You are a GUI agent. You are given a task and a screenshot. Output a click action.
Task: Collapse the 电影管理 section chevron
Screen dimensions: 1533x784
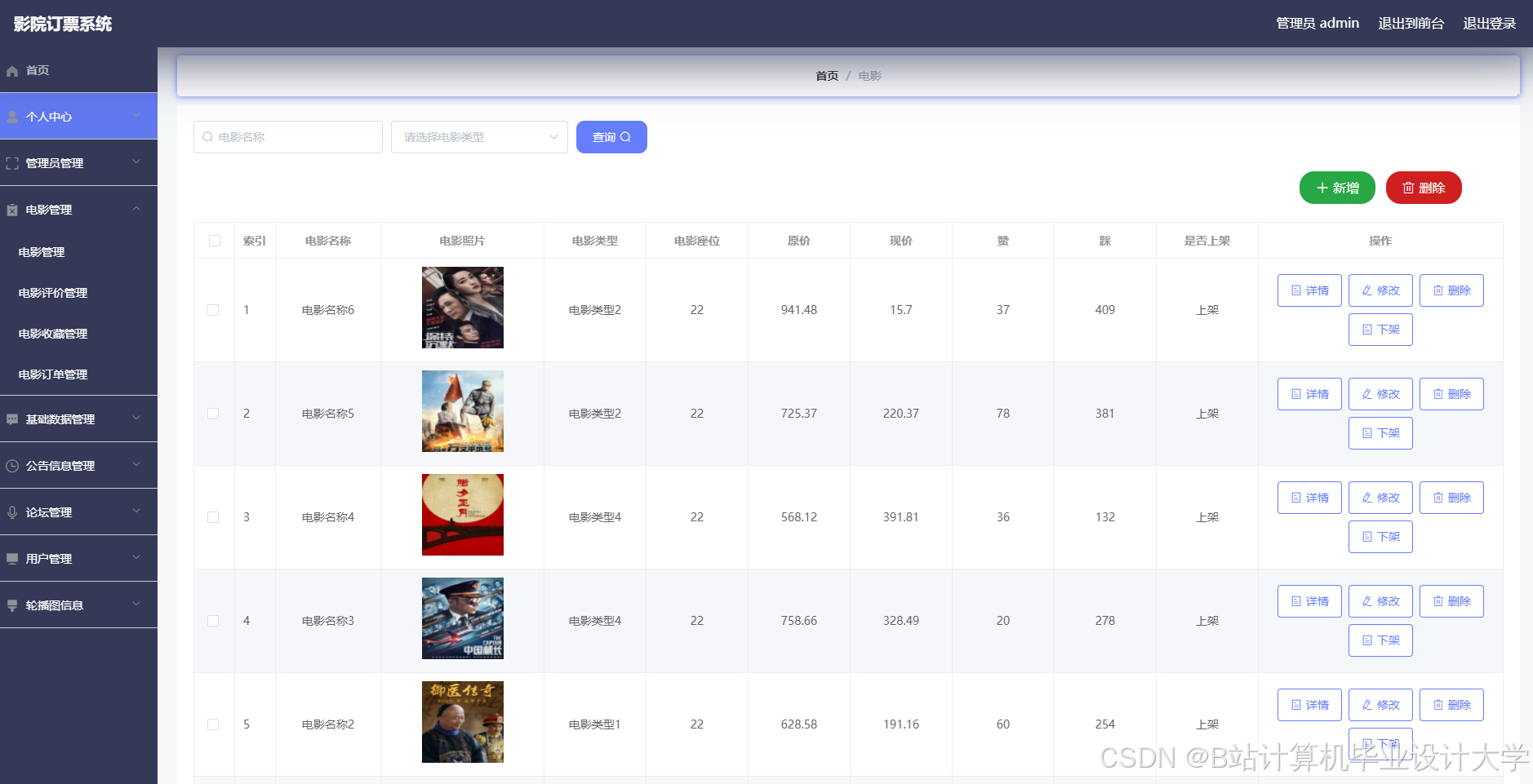tap(136, 209)
